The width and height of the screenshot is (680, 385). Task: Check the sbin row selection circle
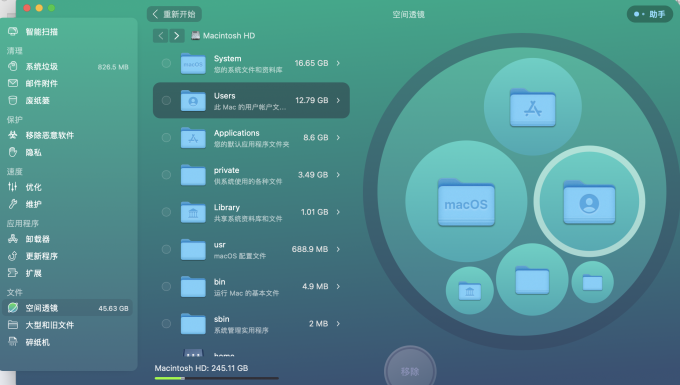(166, 324)
